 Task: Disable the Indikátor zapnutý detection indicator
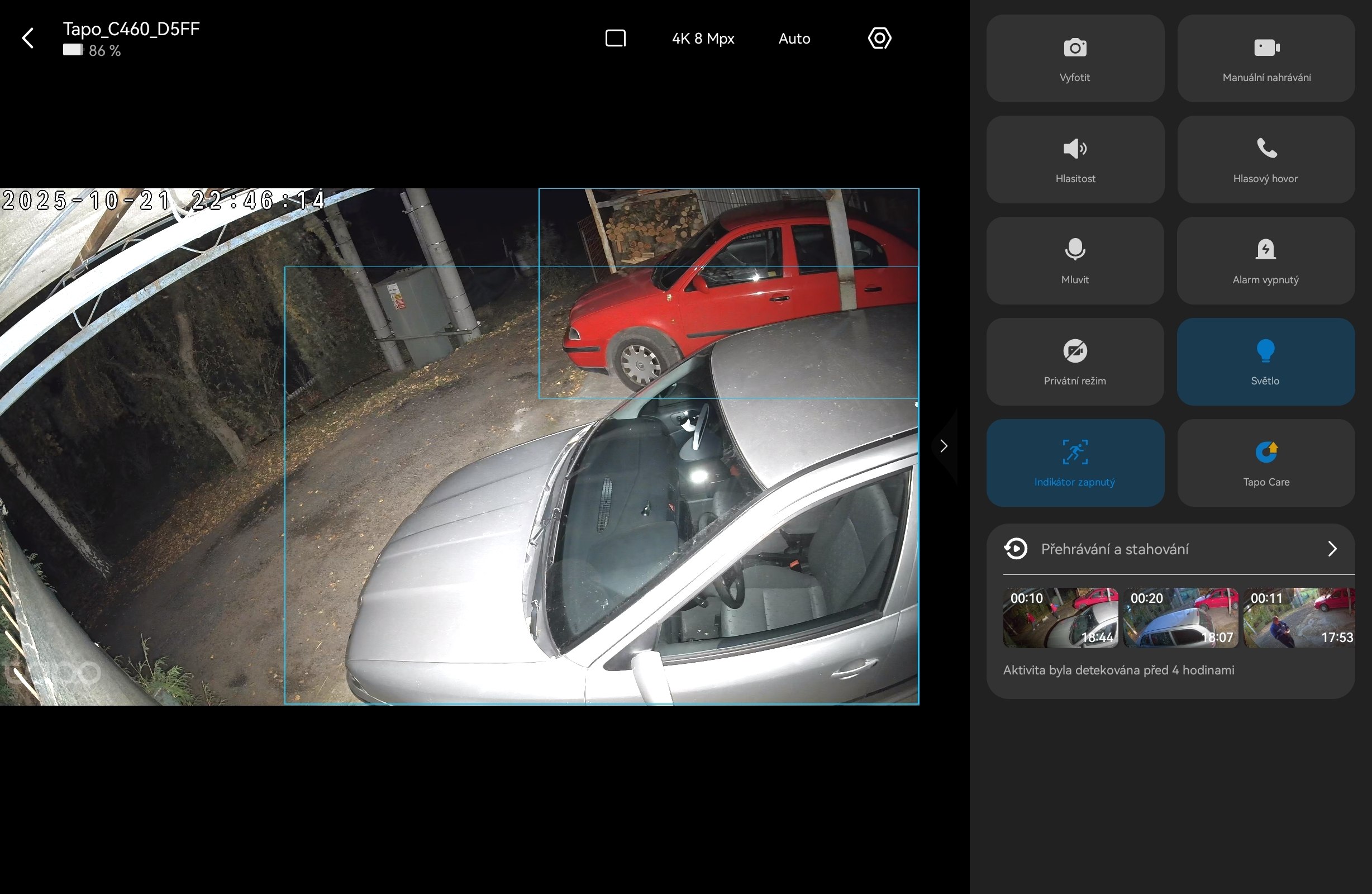click(x=1075, y=463)
